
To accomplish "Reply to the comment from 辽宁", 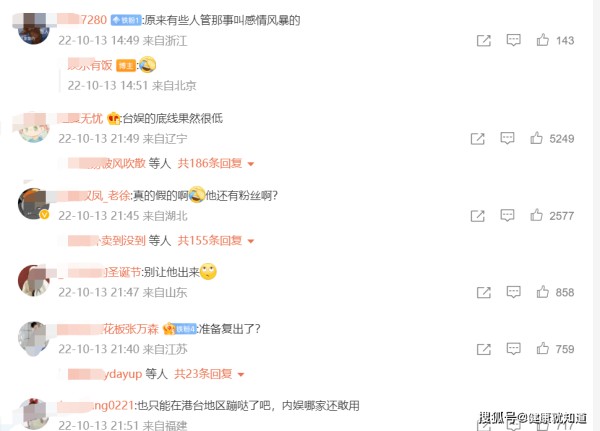I will click(507, 138).
